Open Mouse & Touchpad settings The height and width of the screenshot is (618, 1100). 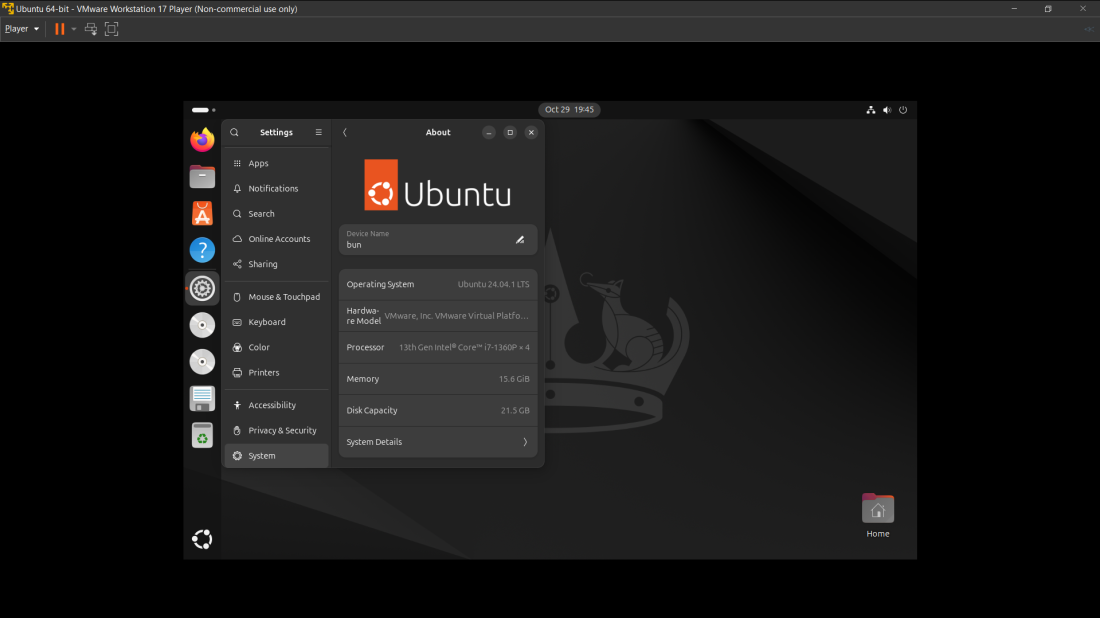(276, 297)
